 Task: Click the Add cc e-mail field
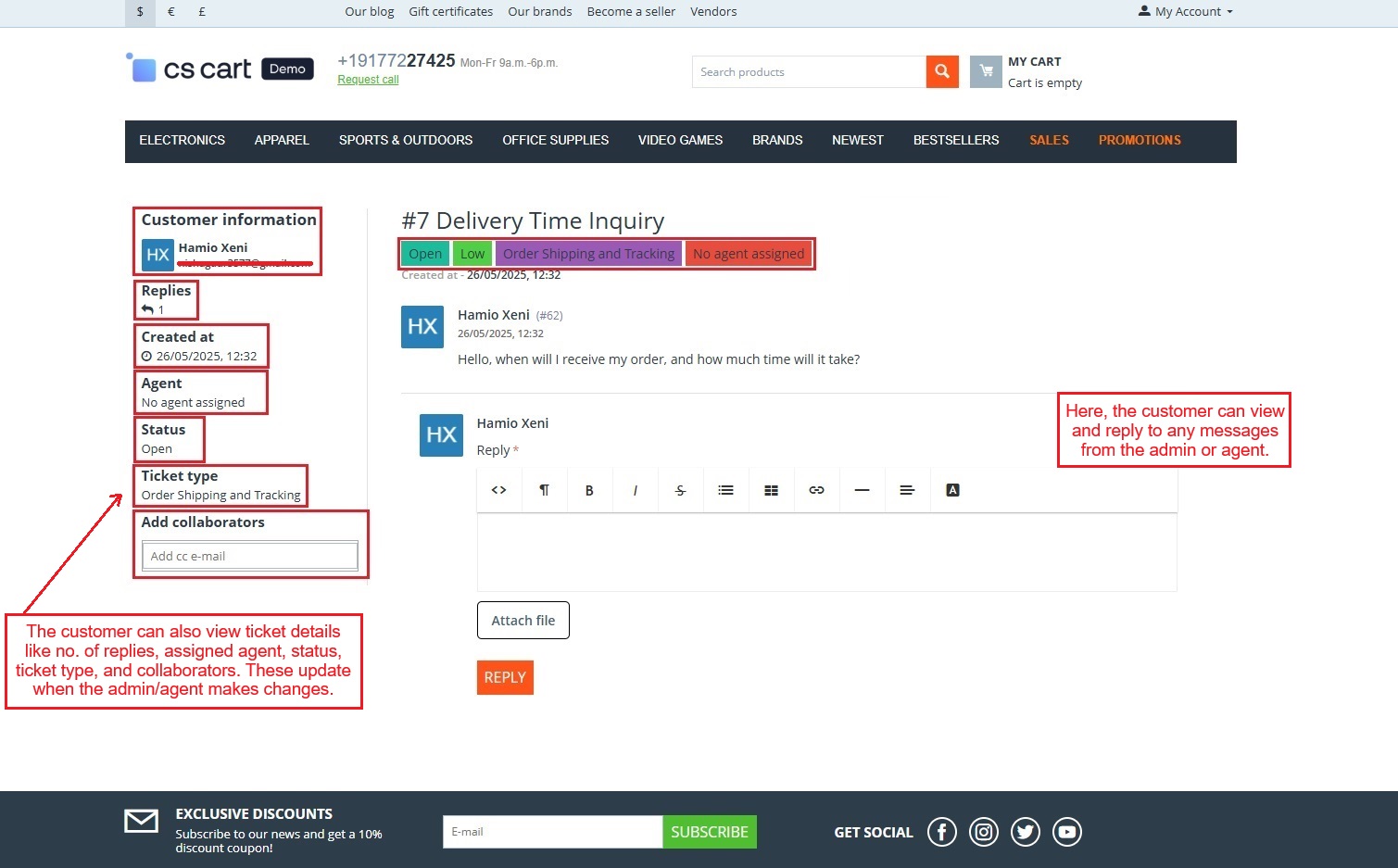coord(249,556)
